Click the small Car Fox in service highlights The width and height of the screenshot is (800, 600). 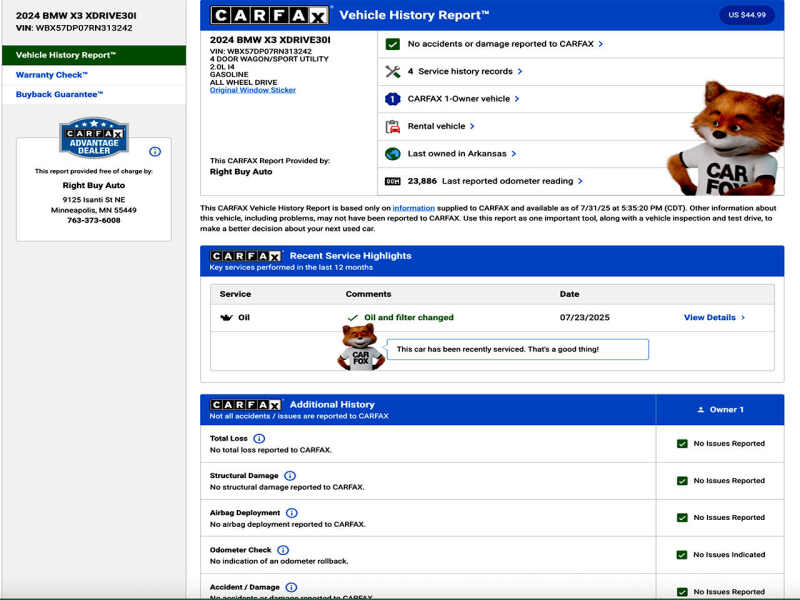360,347
